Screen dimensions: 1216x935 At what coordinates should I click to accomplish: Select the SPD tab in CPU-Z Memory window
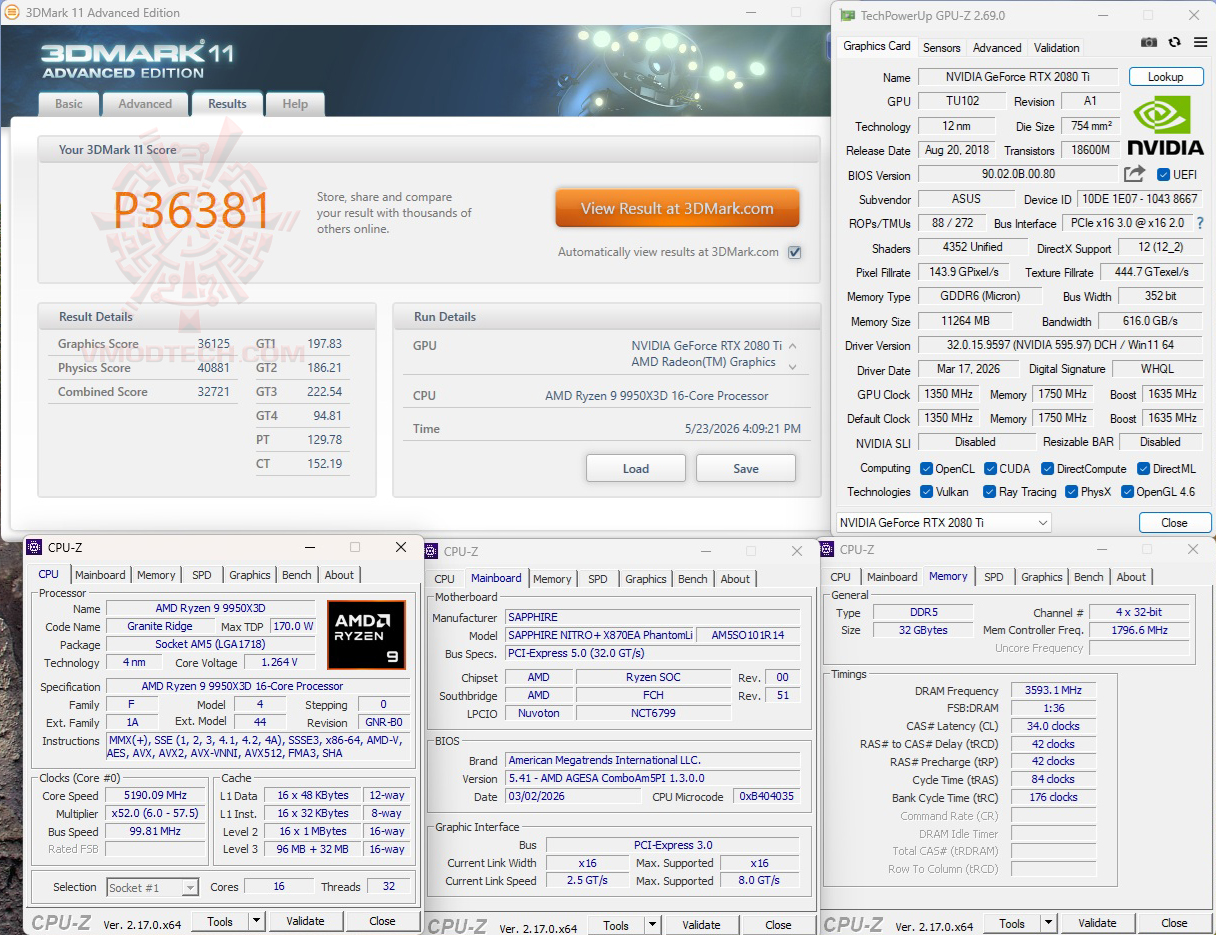click(x=993, y=577)
